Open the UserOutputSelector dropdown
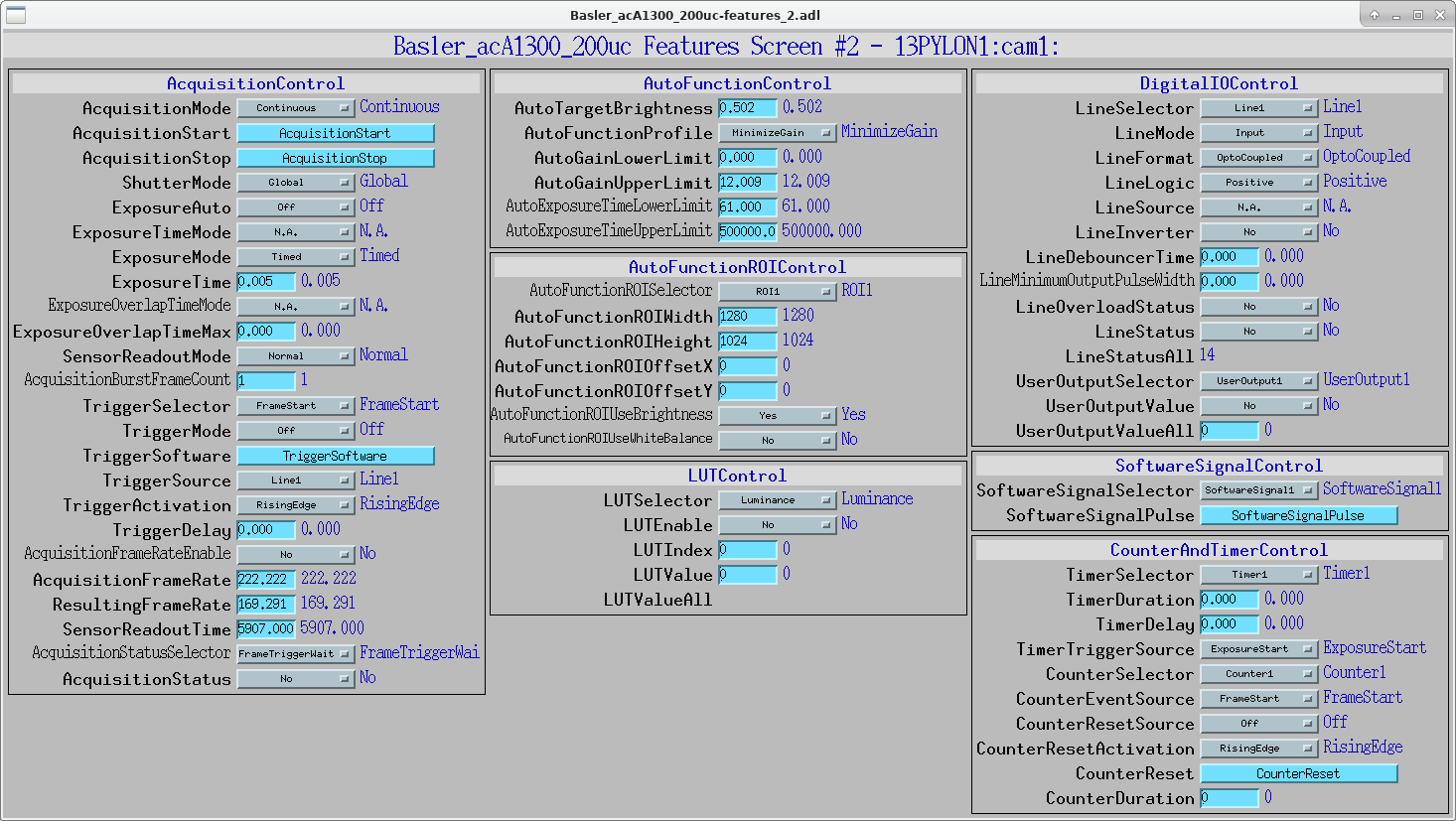 click(x=1259, y=381)
